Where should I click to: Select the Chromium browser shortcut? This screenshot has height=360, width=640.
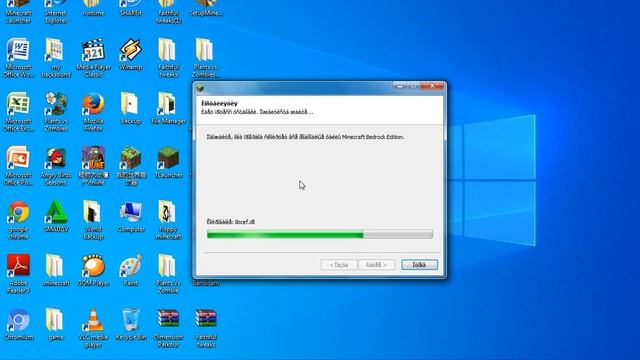click(18, 324)
